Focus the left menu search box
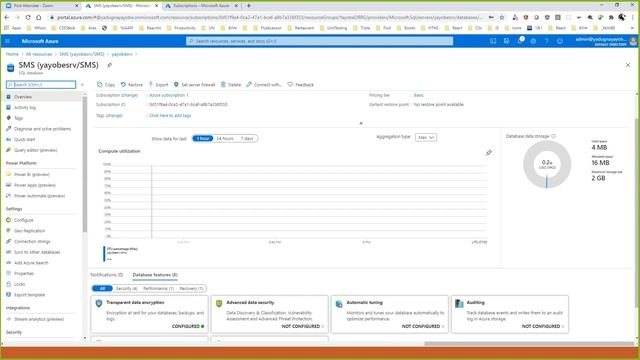Viewport: 640px width, 360px height. tap(41, 84)
